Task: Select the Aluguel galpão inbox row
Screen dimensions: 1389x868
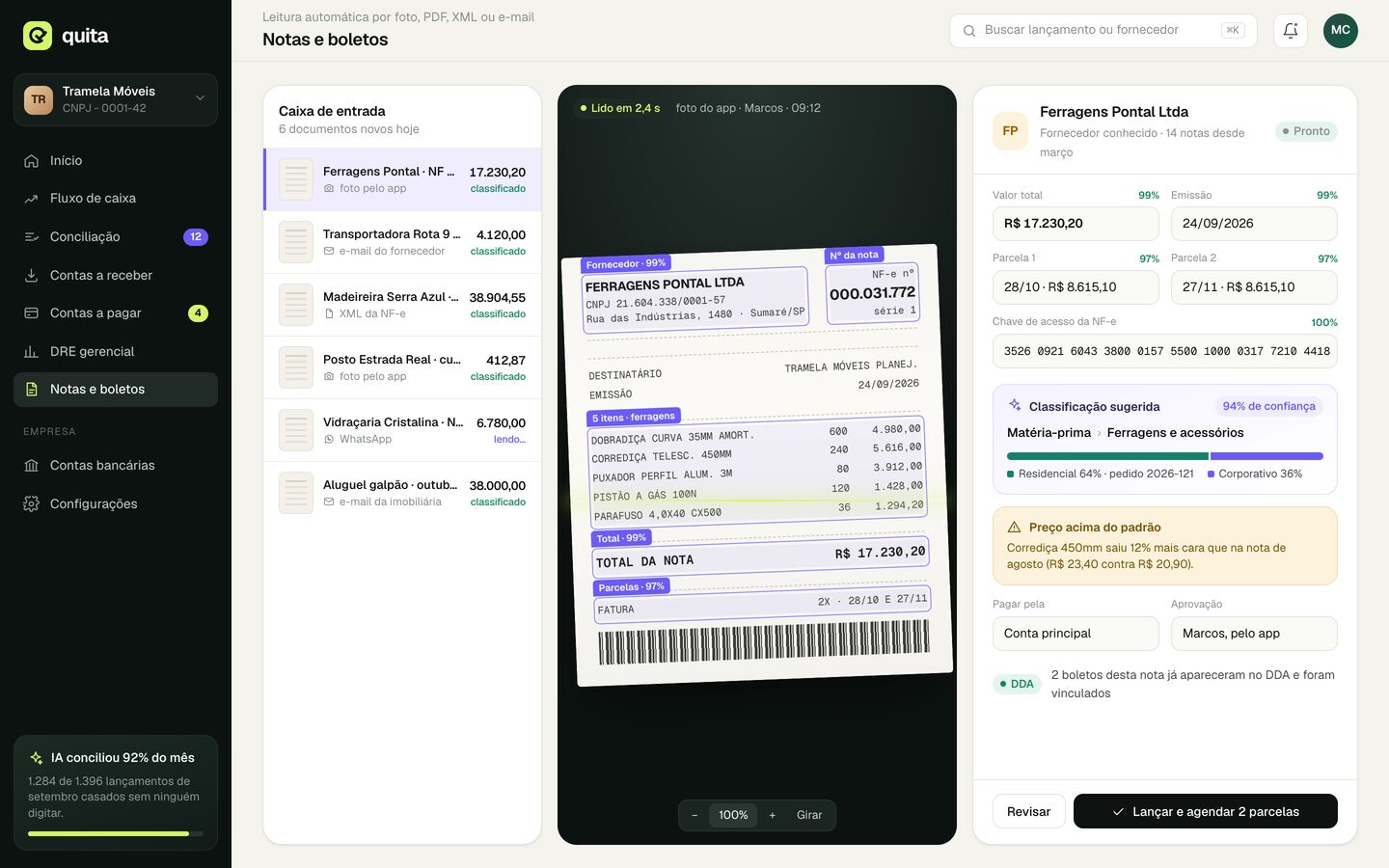Action: tap(402, 493)
